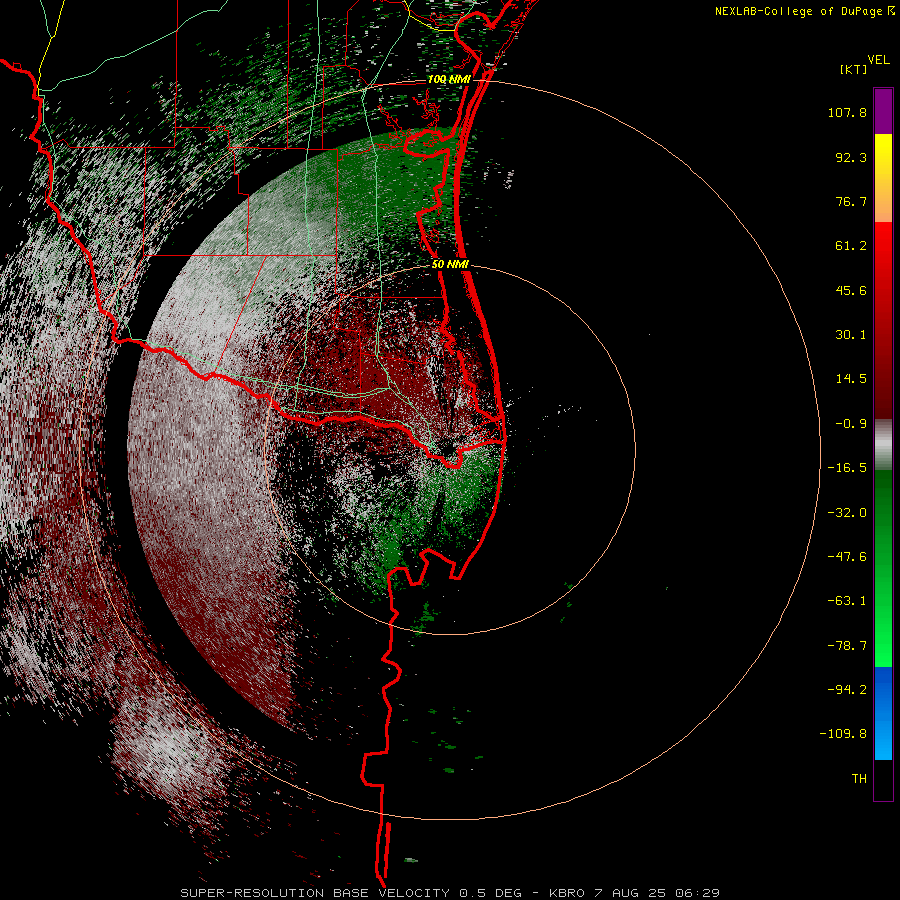Pick the blue segment of the color bar
Image resolution: width=900 pixels, height=900 pixels.
883,713
